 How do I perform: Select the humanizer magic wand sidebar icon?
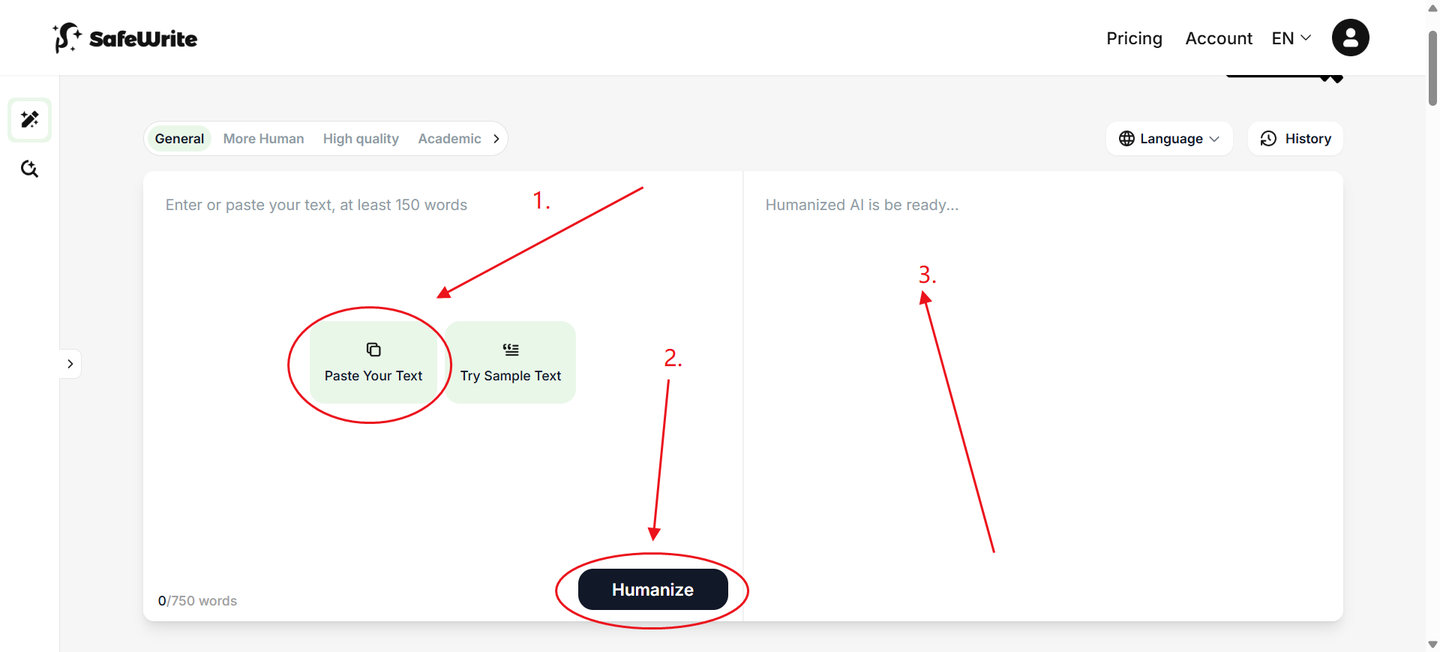[x=30, y=120]
